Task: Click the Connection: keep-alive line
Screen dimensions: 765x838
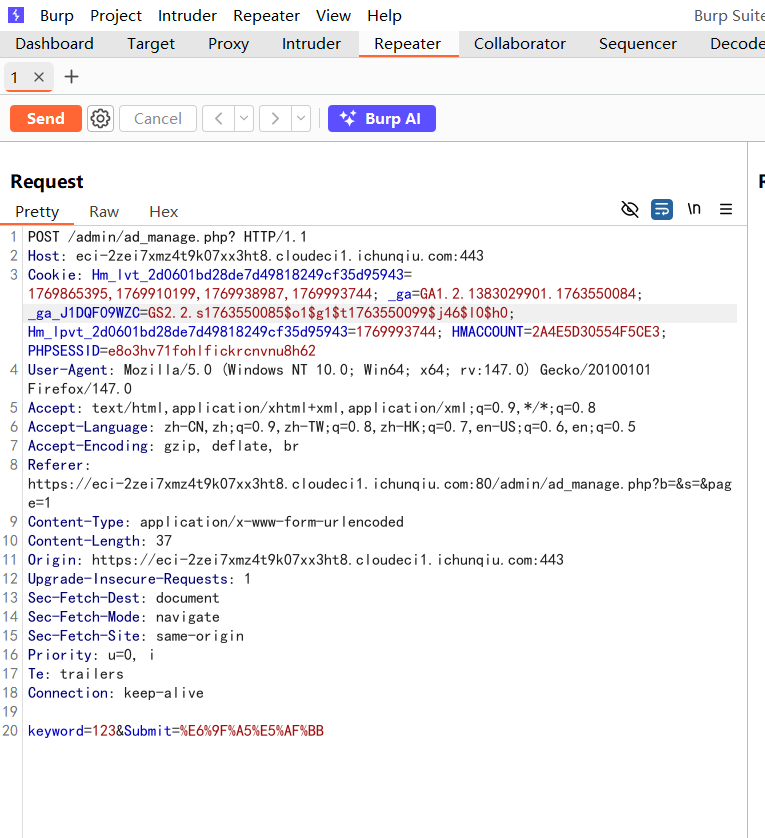Action: pos(115,693)
